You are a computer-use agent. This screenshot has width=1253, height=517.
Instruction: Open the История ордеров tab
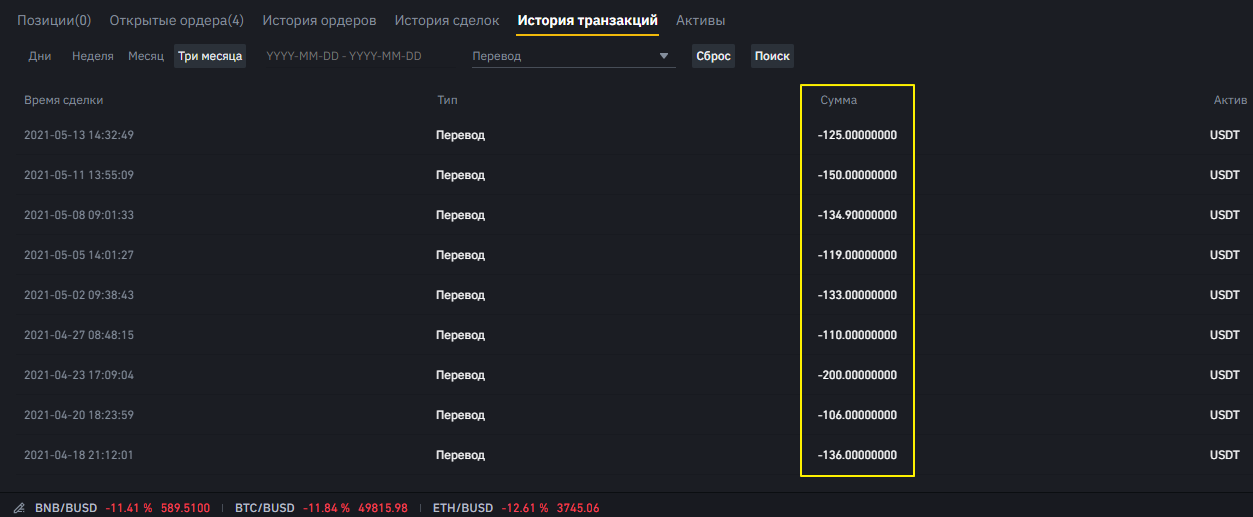(x=319, y=20)
